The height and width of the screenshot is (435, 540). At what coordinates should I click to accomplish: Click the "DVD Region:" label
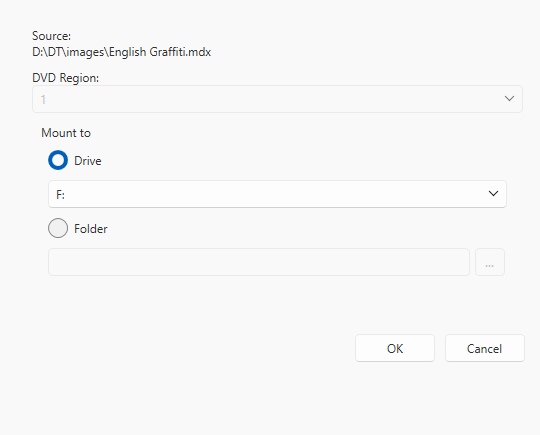(65, 78)
